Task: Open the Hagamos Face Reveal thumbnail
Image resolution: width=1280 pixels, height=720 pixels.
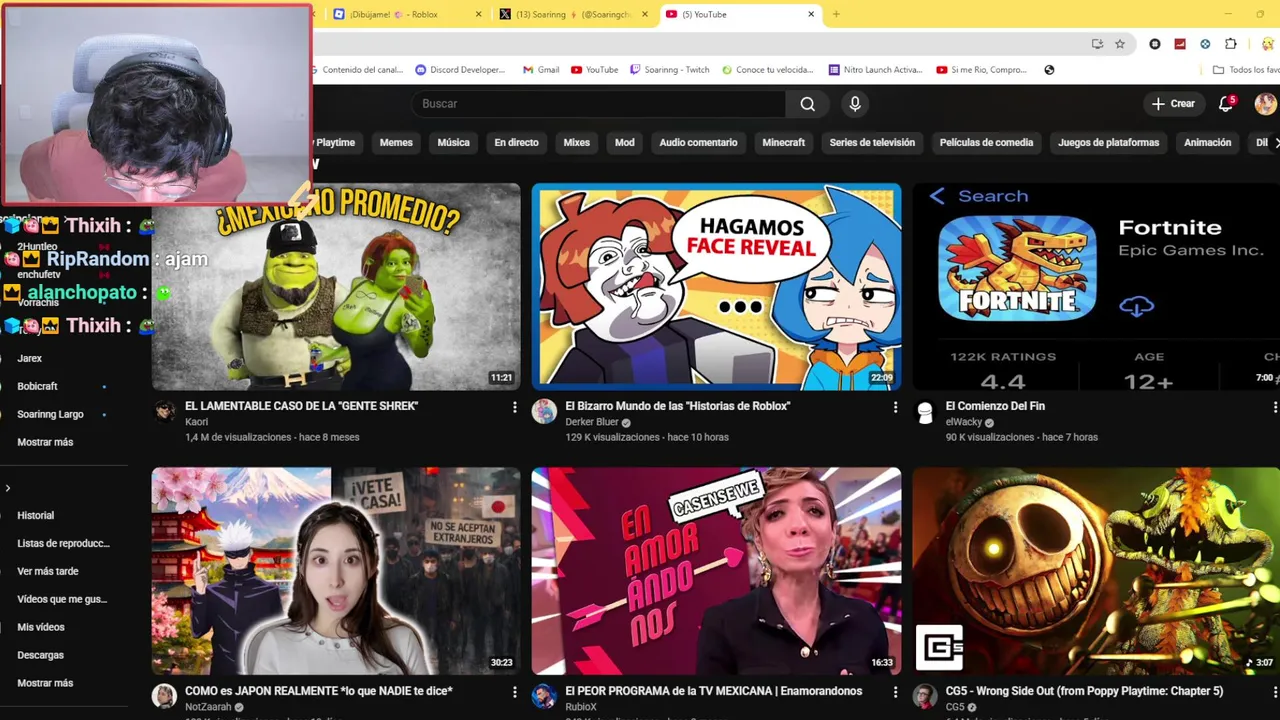Action: click(x=716, y=286)
